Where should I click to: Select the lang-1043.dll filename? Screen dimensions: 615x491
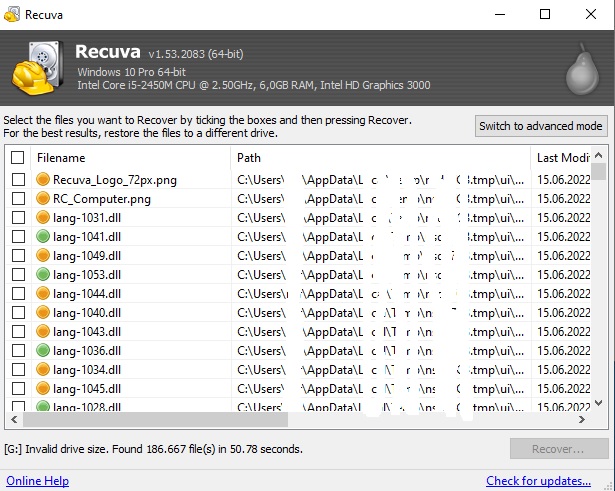(x=87, y=332)
